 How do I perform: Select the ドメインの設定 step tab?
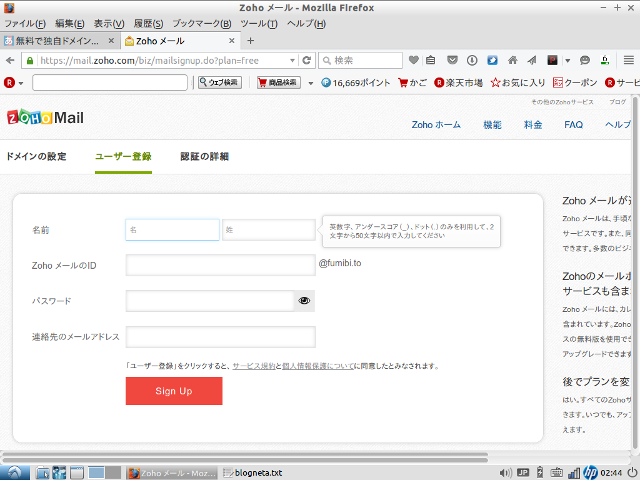(x=36, y=156)
